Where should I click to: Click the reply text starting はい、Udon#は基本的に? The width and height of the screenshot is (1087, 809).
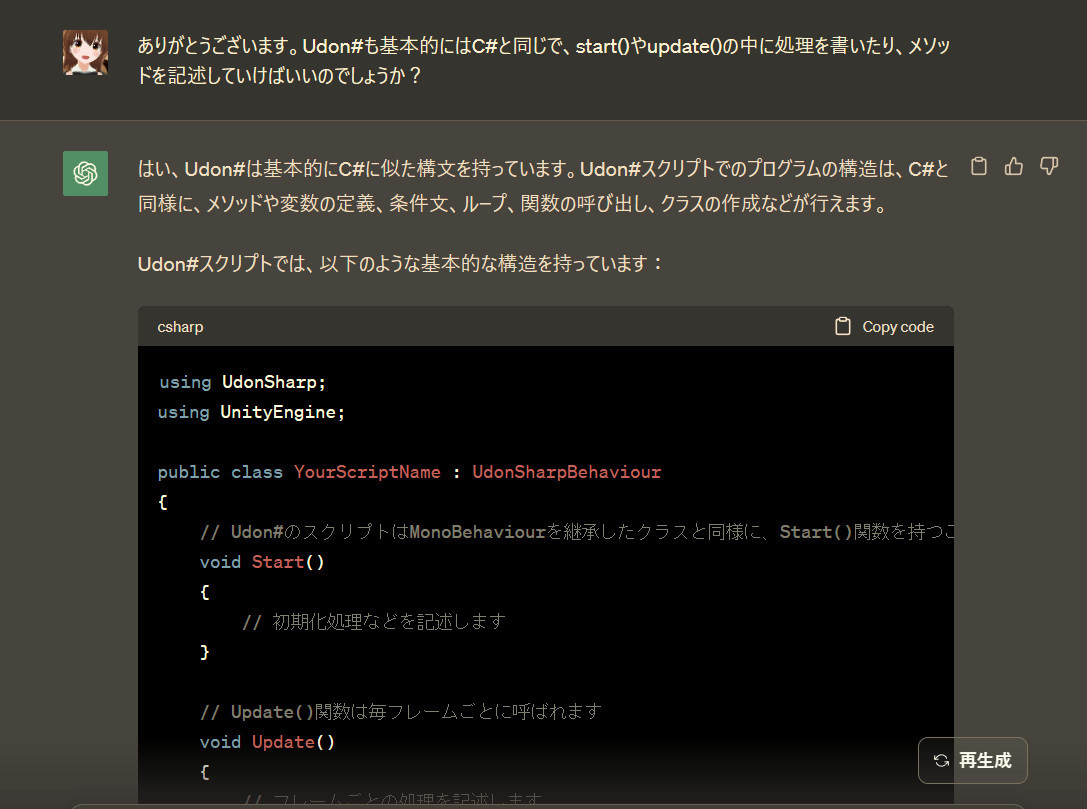pos(544,186)
